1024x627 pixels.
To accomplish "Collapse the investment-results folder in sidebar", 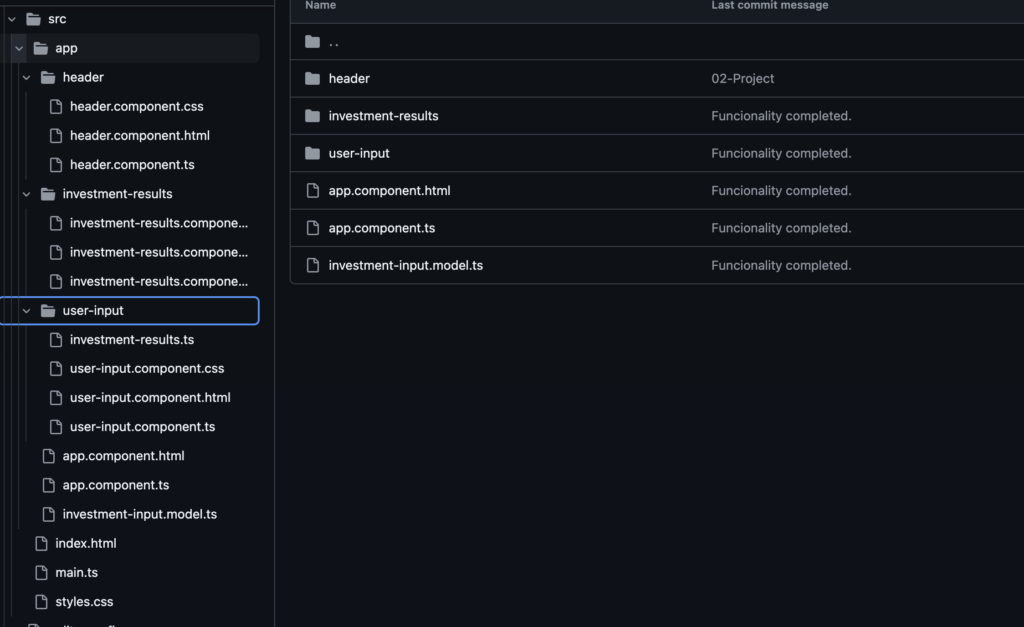I will point(27,194).
